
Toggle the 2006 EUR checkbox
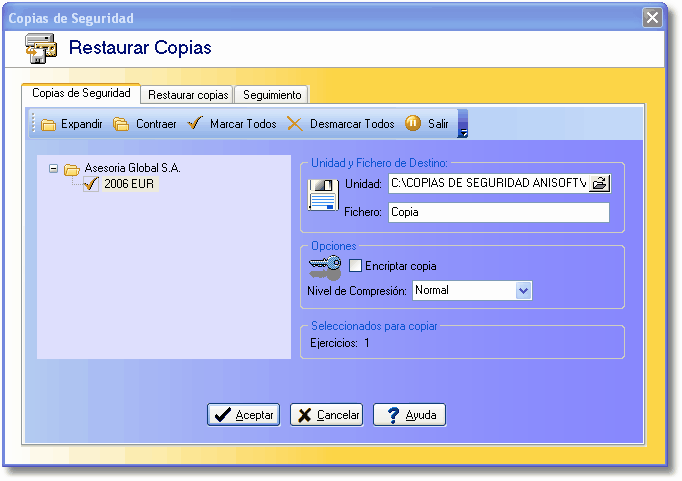pos(91,184)
